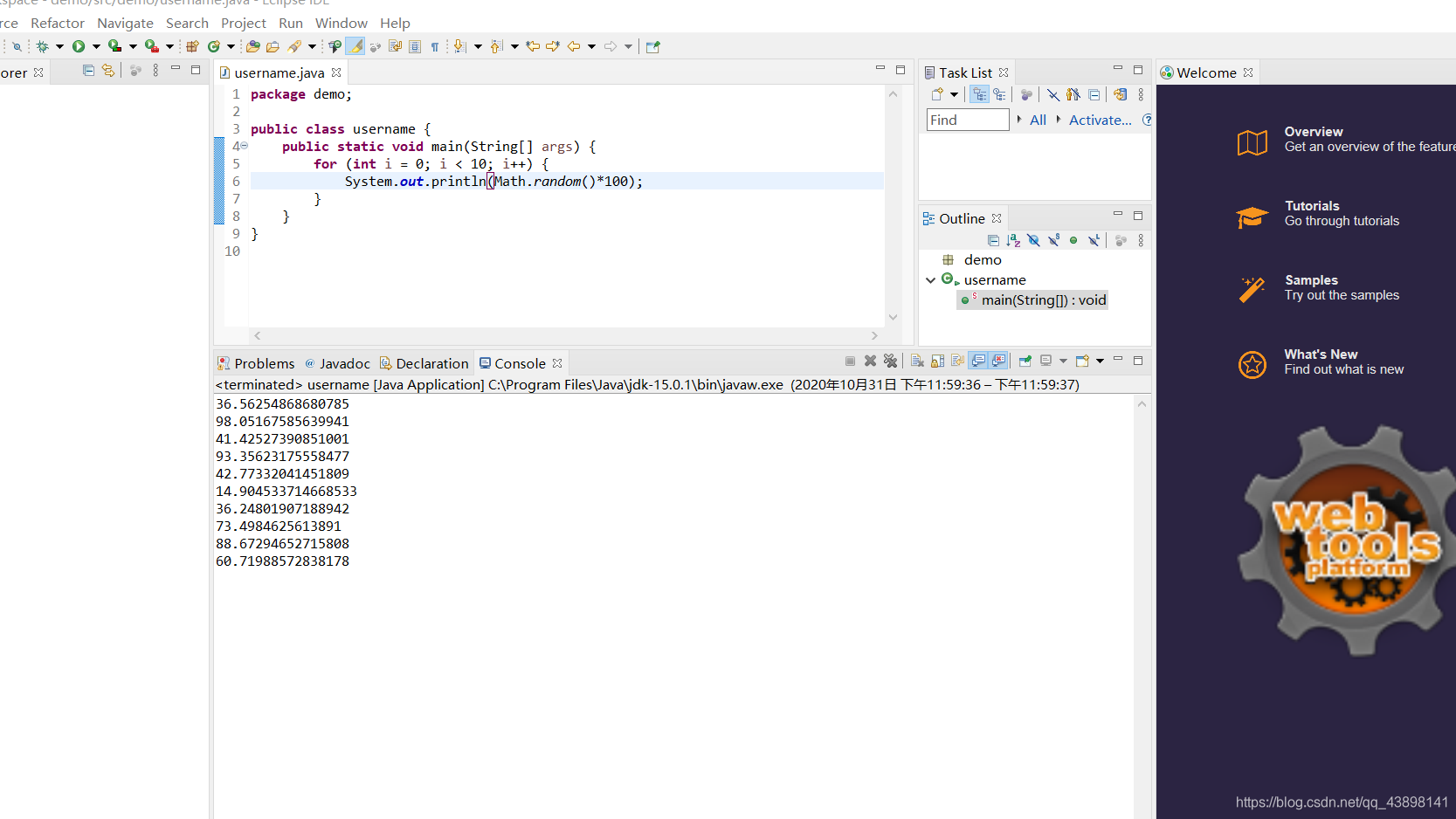1456x819 pixels.
Task: Click the green Run button in toolbar
Action: point(79,46)
